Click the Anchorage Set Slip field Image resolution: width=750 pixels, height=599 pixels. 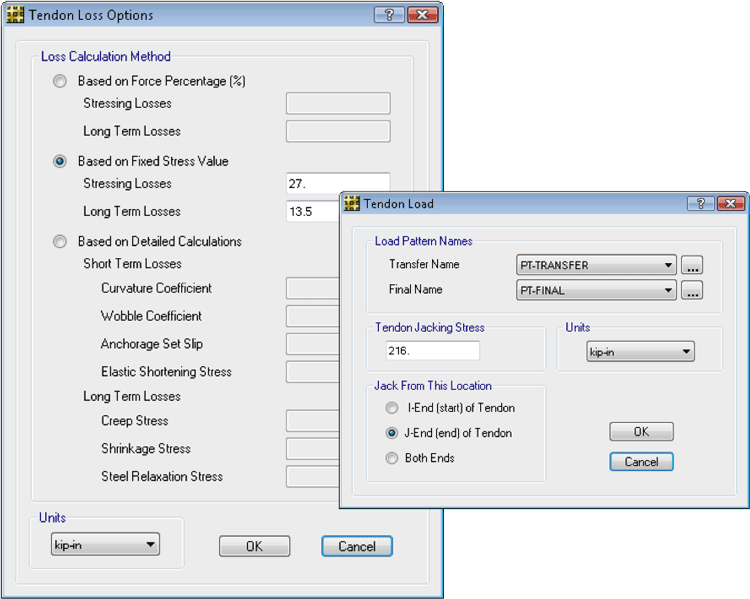pos(313,344)
